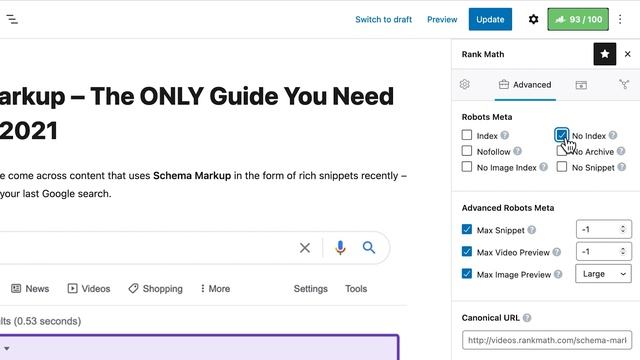640x360 pixels.
Task: Click the help icon next to Canonical URL
Action: (x=527, y=318)
